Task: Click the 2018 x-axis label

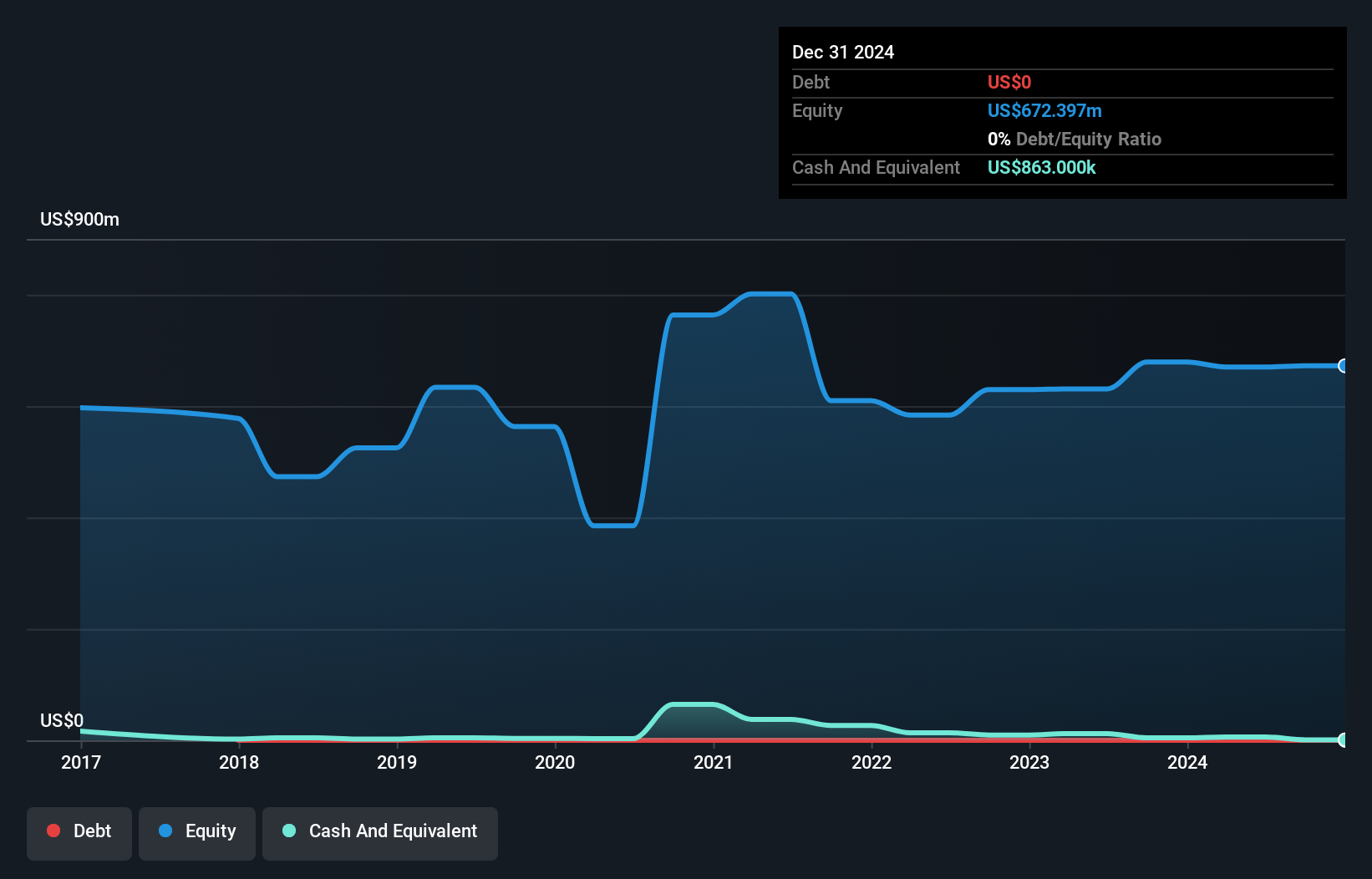Action: [239, 762]
